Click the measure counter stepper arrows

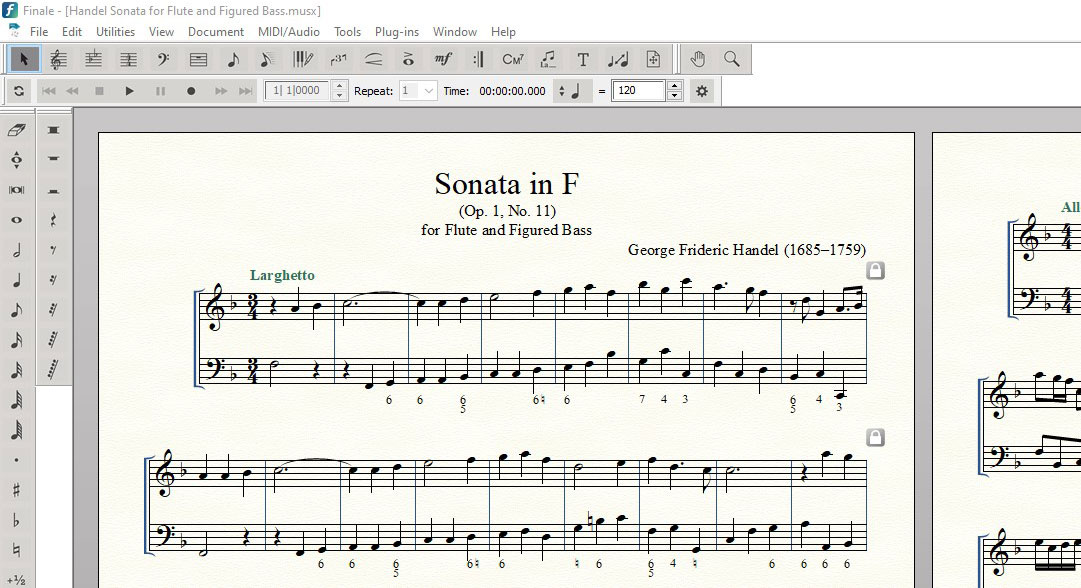pyautogui.click(x=339, y=91)
